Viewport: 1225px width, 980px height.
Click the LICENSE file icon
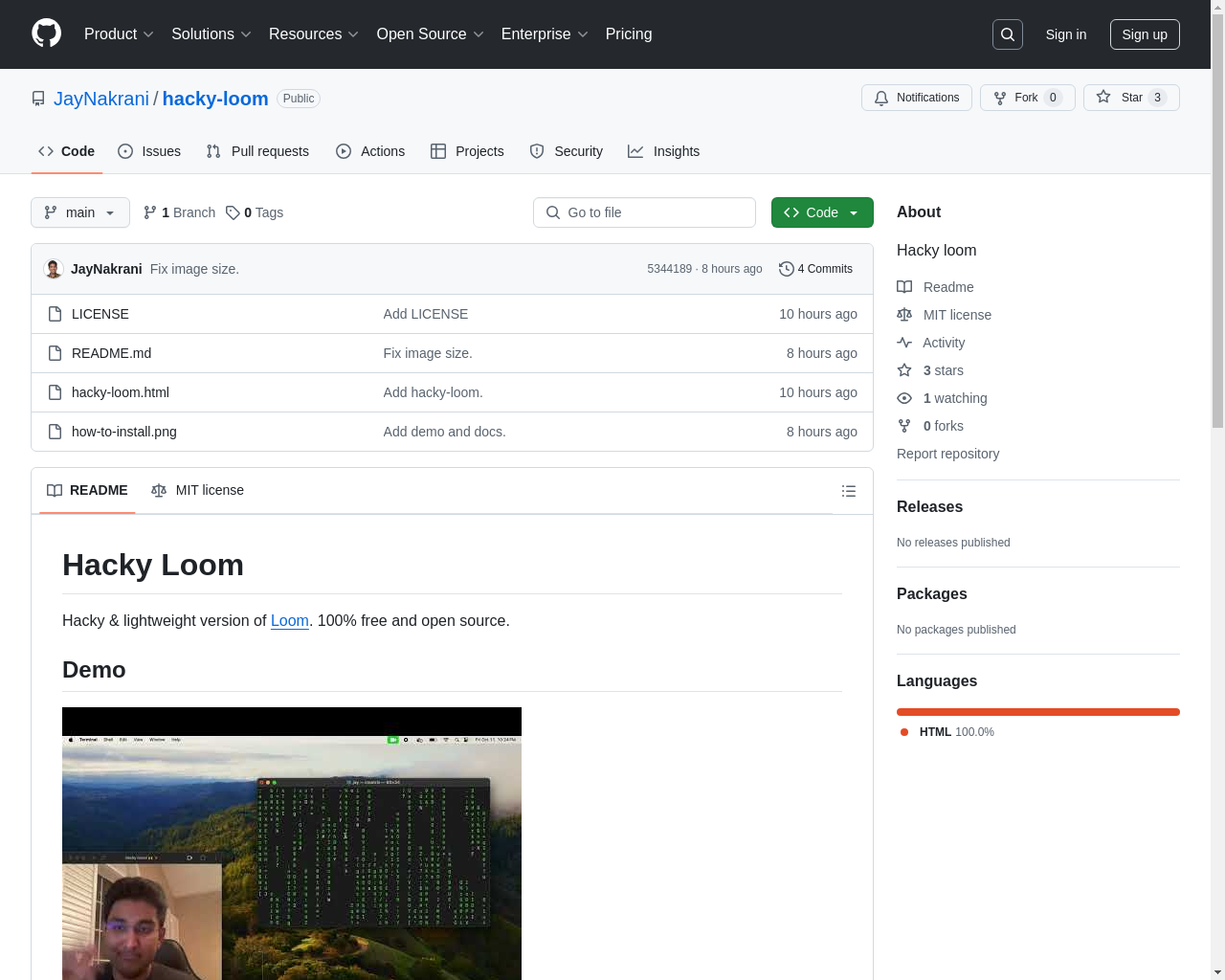coord(56,314)
